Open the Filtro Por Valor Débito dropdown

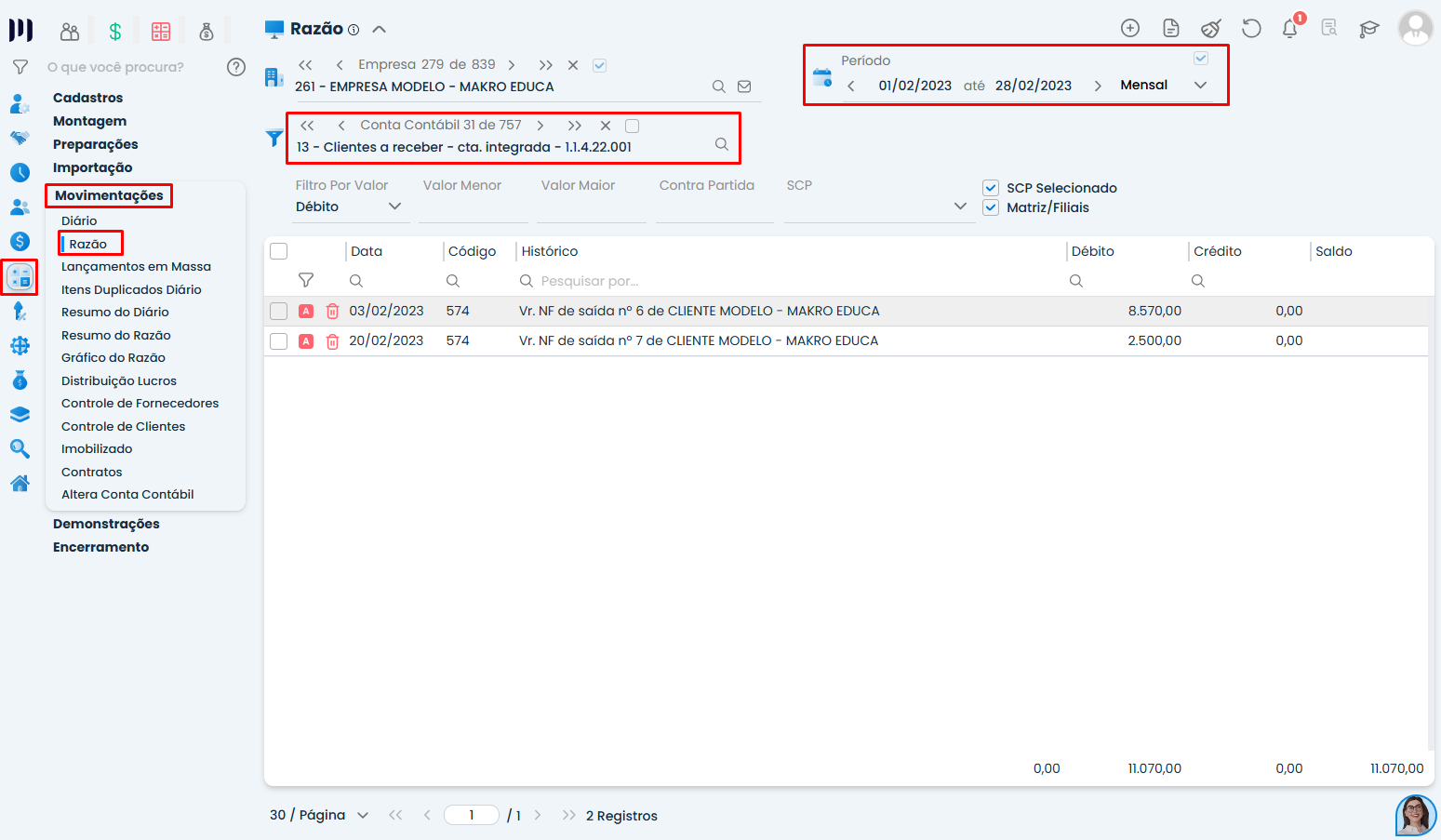pyautogui.click(x=349, y=207)
